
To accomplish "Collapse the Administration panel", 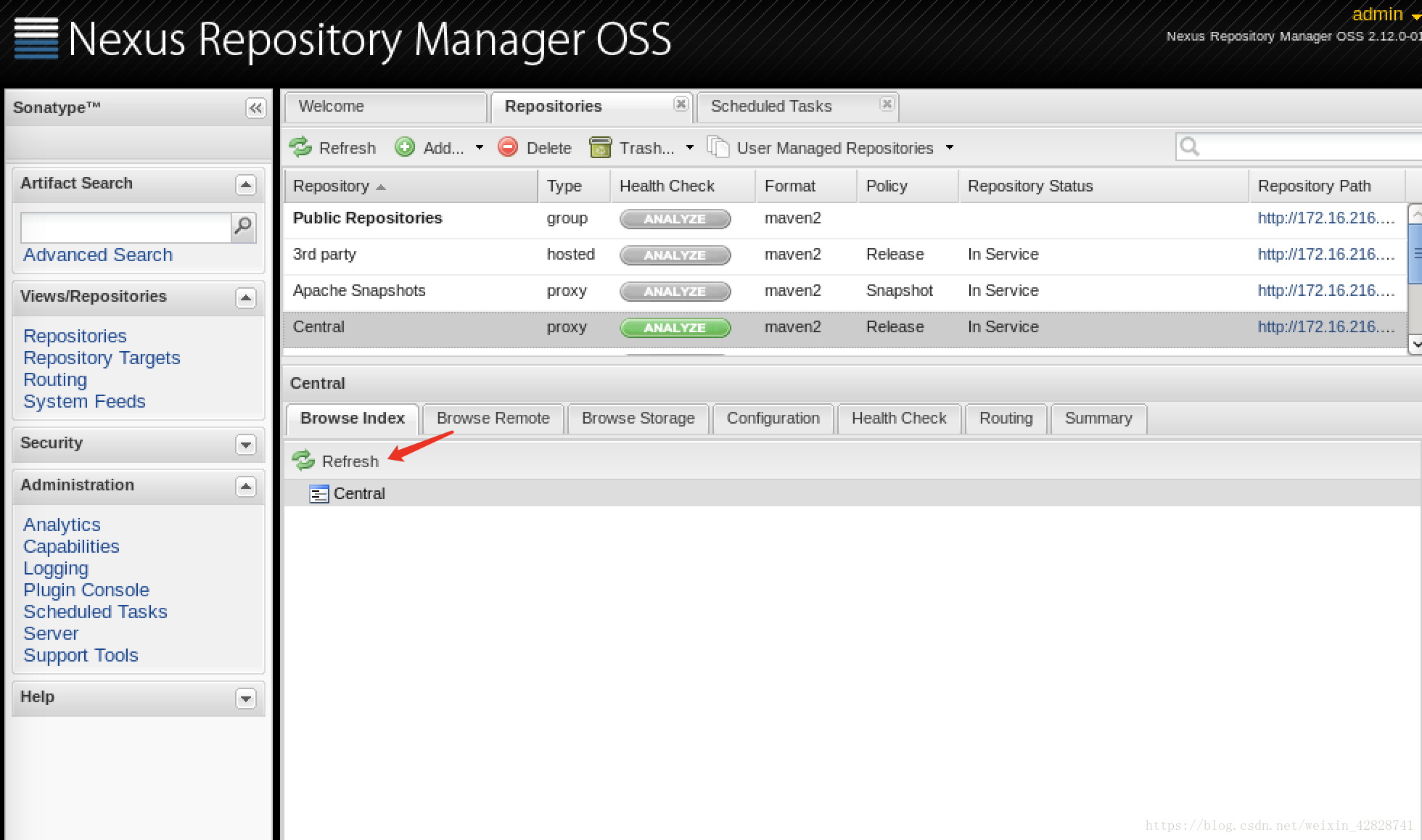I will (x=246, y=487).
